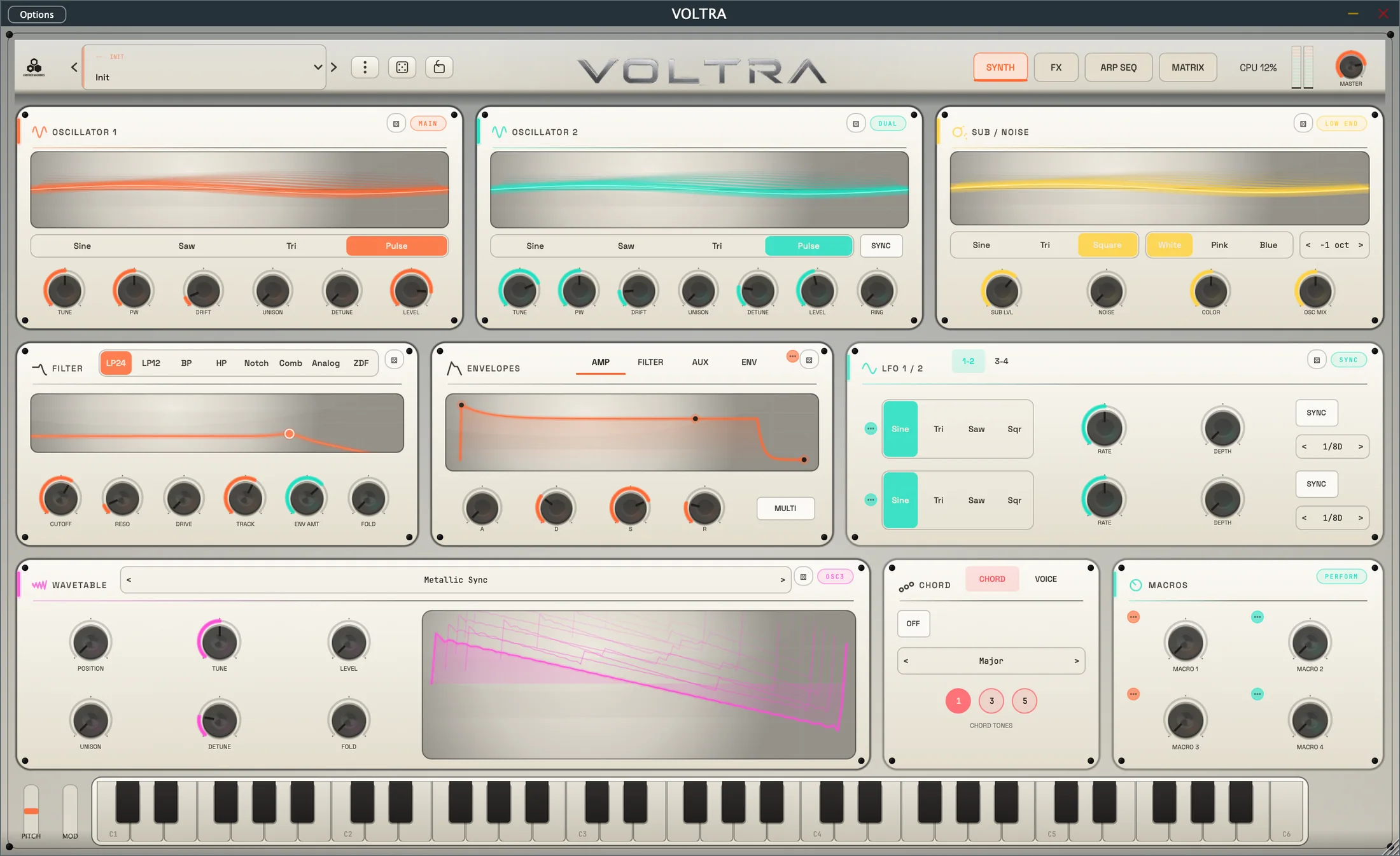Choose next chord type after Major
The height and width of the screenshot is (856, 1400).
tap(1077, 661)
